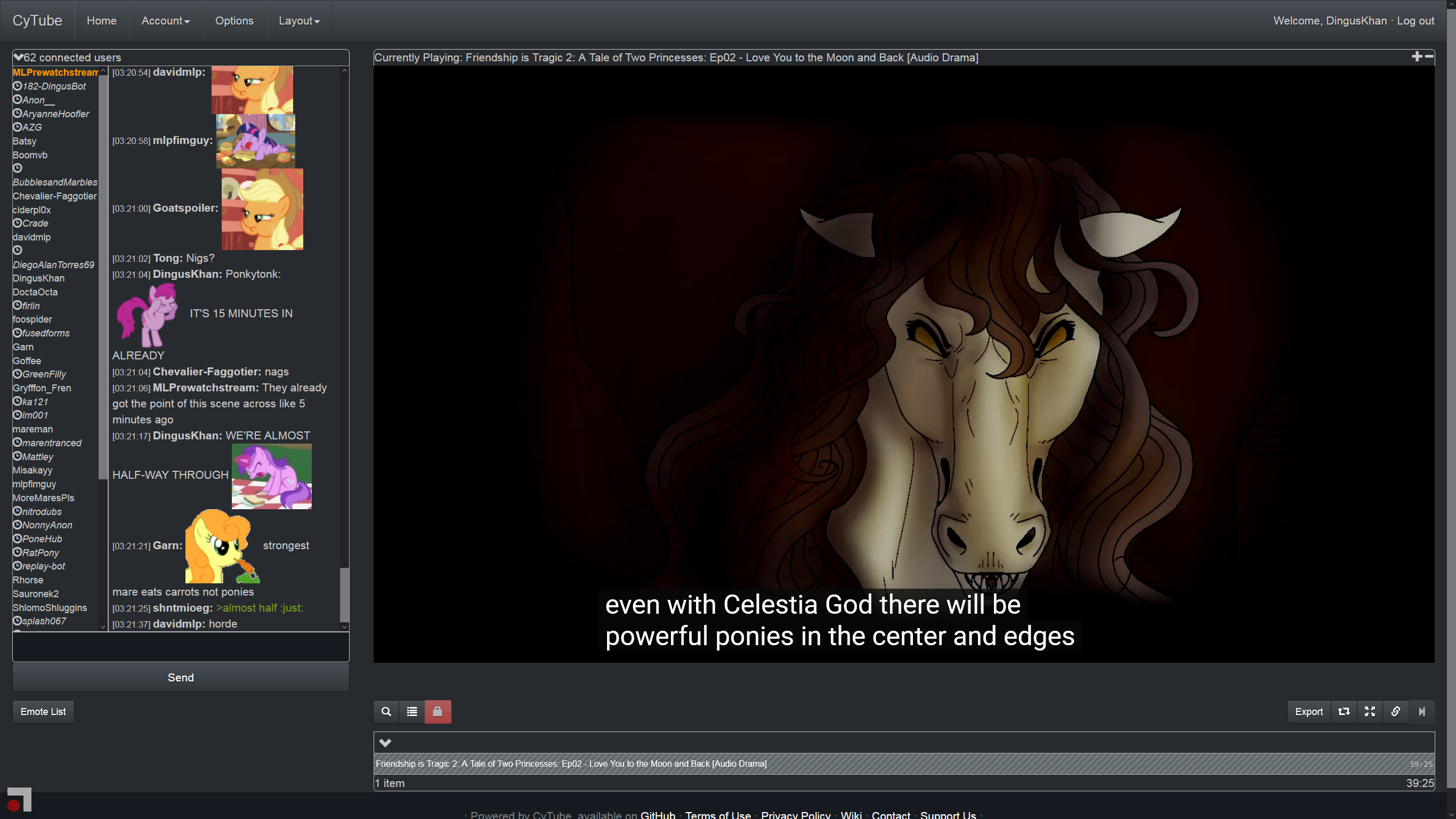Click the Send chat button
The image size is (1456, 819).
click(180, 678)
